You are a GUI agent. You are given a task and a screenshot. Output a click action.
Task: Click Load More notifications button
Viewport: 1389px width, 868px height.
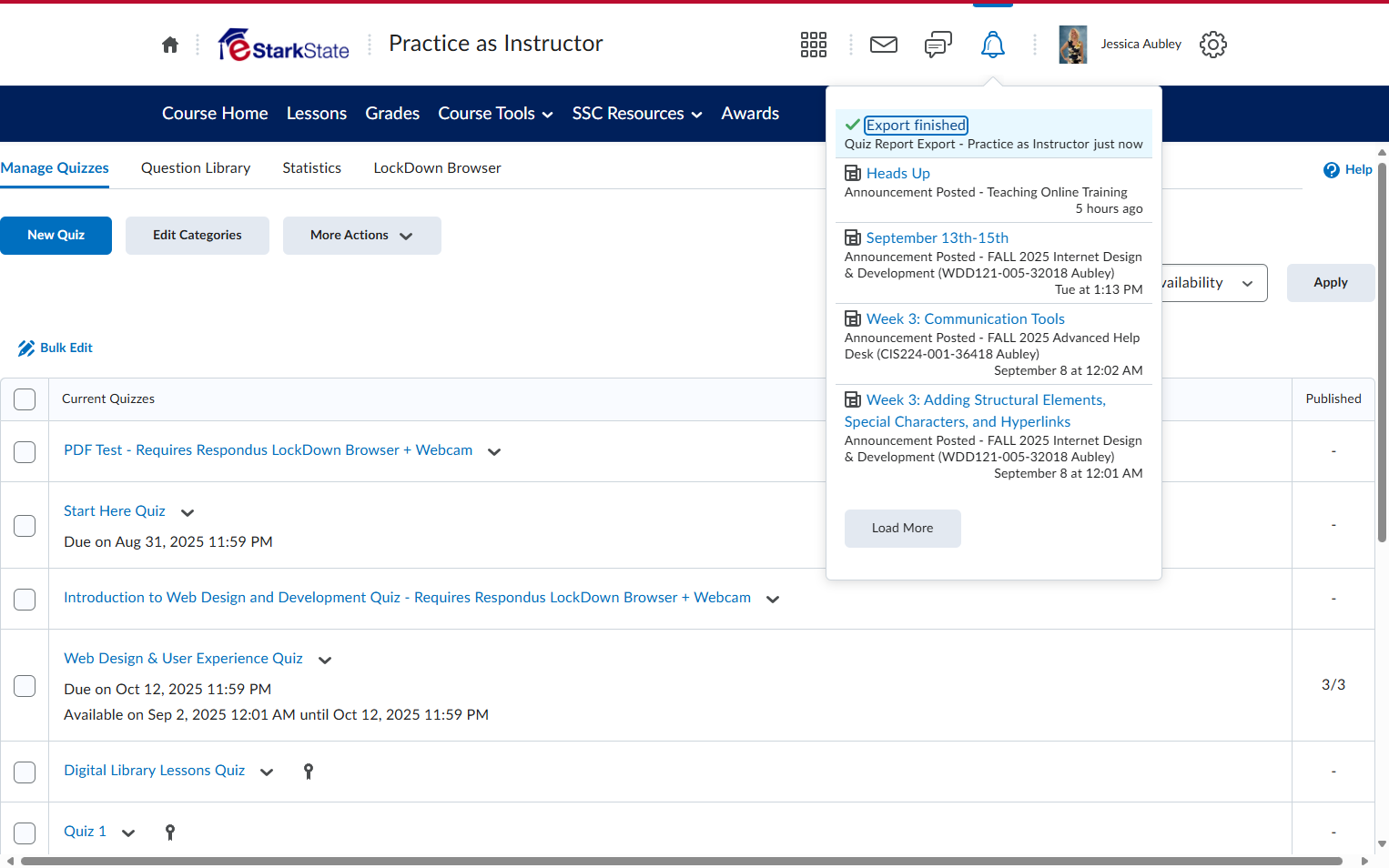click(x=903, y=529)
